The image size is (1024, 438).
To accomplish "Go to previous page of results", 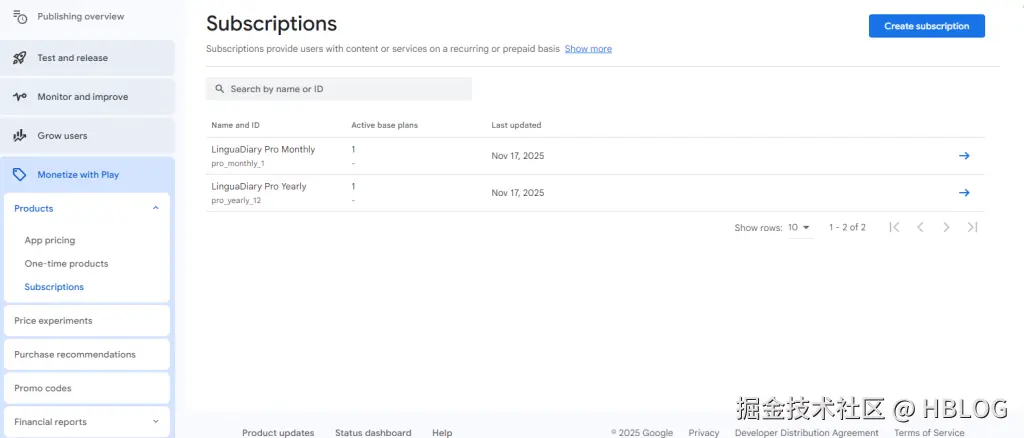I will 920,228.
